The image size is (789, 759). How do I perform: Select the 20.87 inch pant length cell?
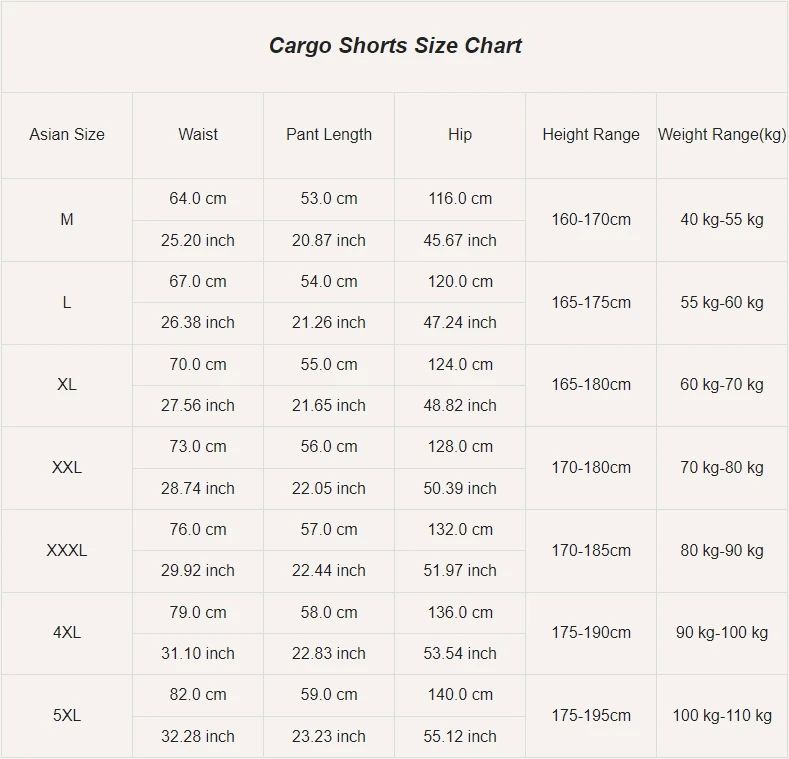[x=329, y=240]
